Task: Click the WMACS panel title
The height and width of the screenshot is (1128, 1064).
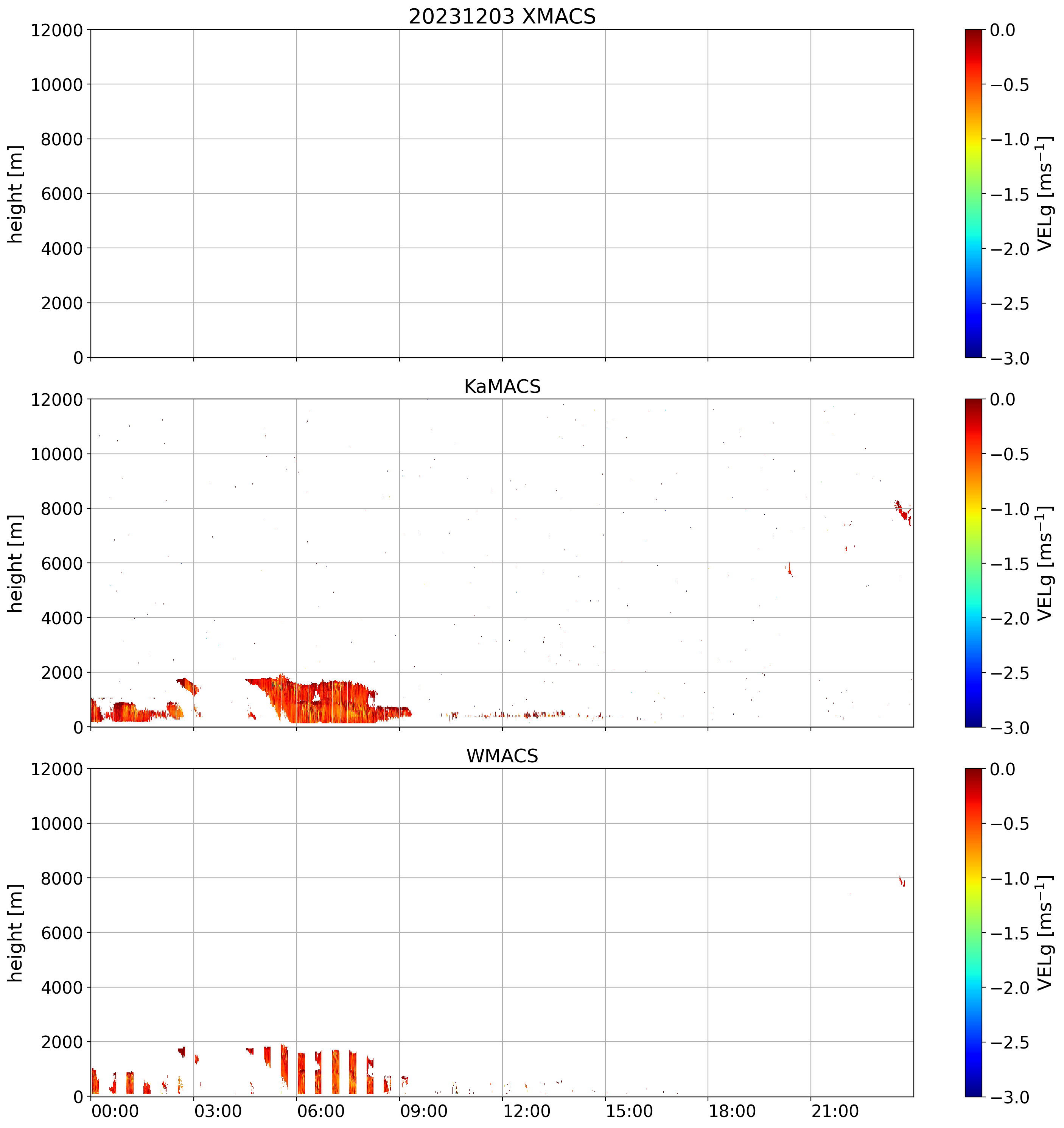Action: (502, 756)
